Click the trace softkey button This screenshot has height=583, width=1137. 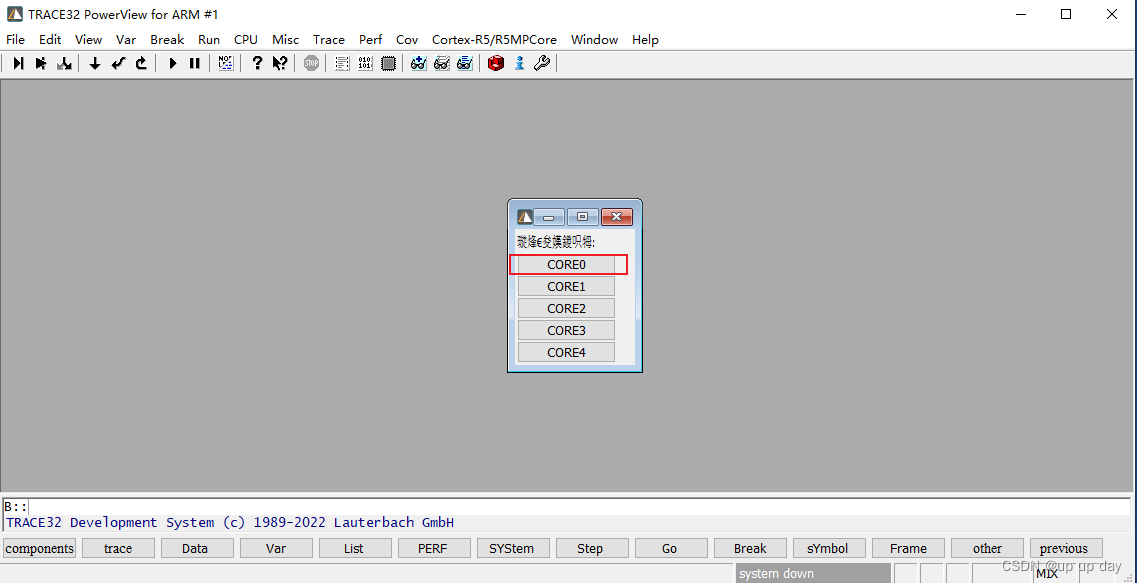[118, 548]
